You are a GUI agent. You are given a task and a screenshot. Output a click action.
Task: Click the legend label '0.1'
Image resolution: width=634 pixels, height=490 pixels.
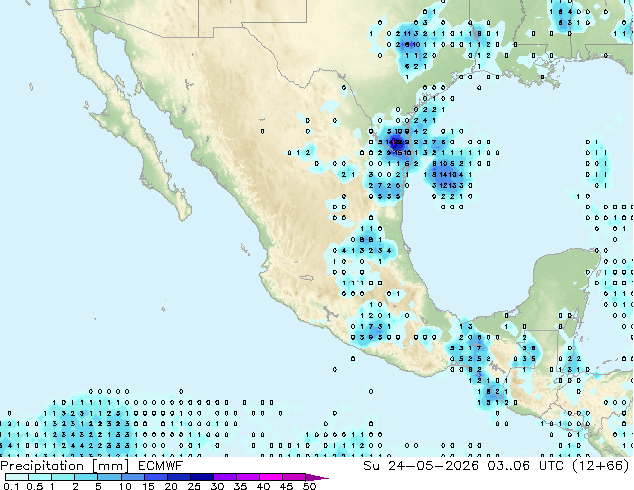[x=11, y=486]
